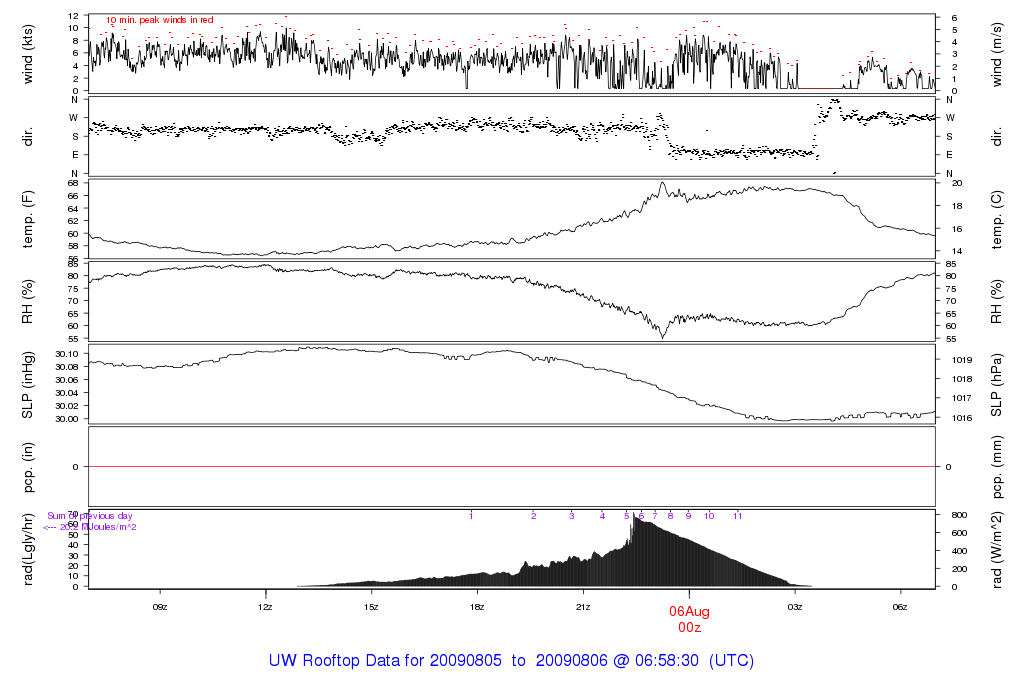This screenshot has width=1024, height=700.
Task: Click purple hour marker 4 above radiation curve
Action: coord(602,516)
